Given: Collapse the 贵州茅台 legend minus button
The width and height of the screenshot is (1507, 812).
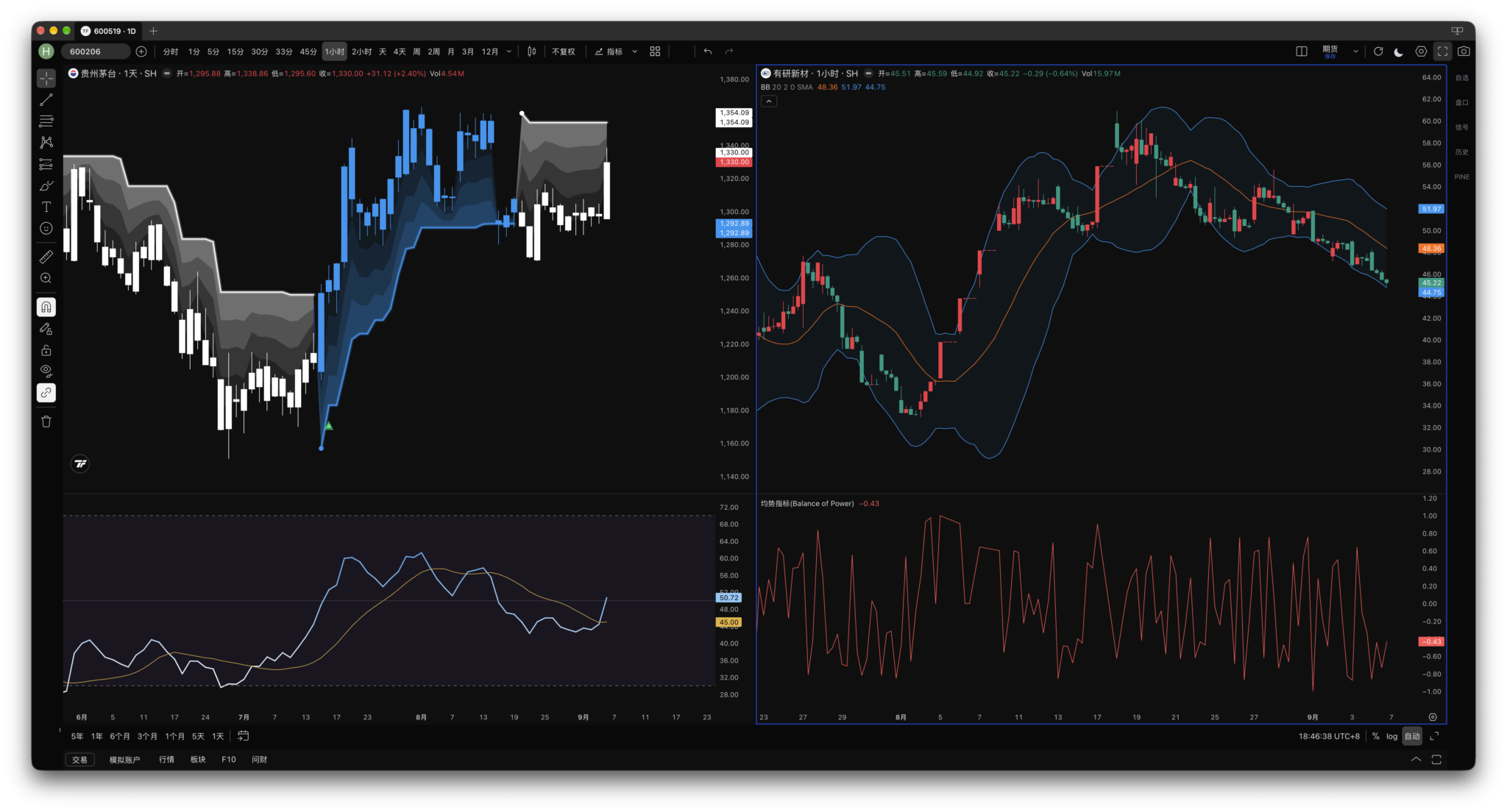Looking at the screenshot, I should click(x=167, y=74).
